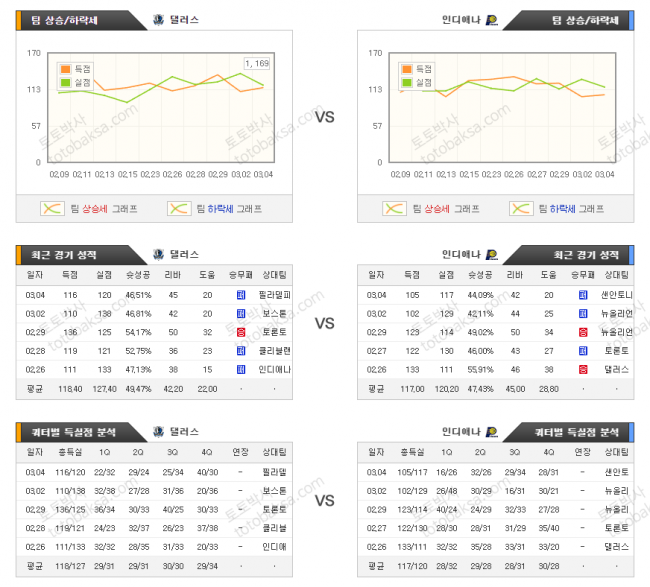Click Indiana 팀 하락세 그래프 legend icon
Viewport: 650px width, 587px height.
(521, 209)
